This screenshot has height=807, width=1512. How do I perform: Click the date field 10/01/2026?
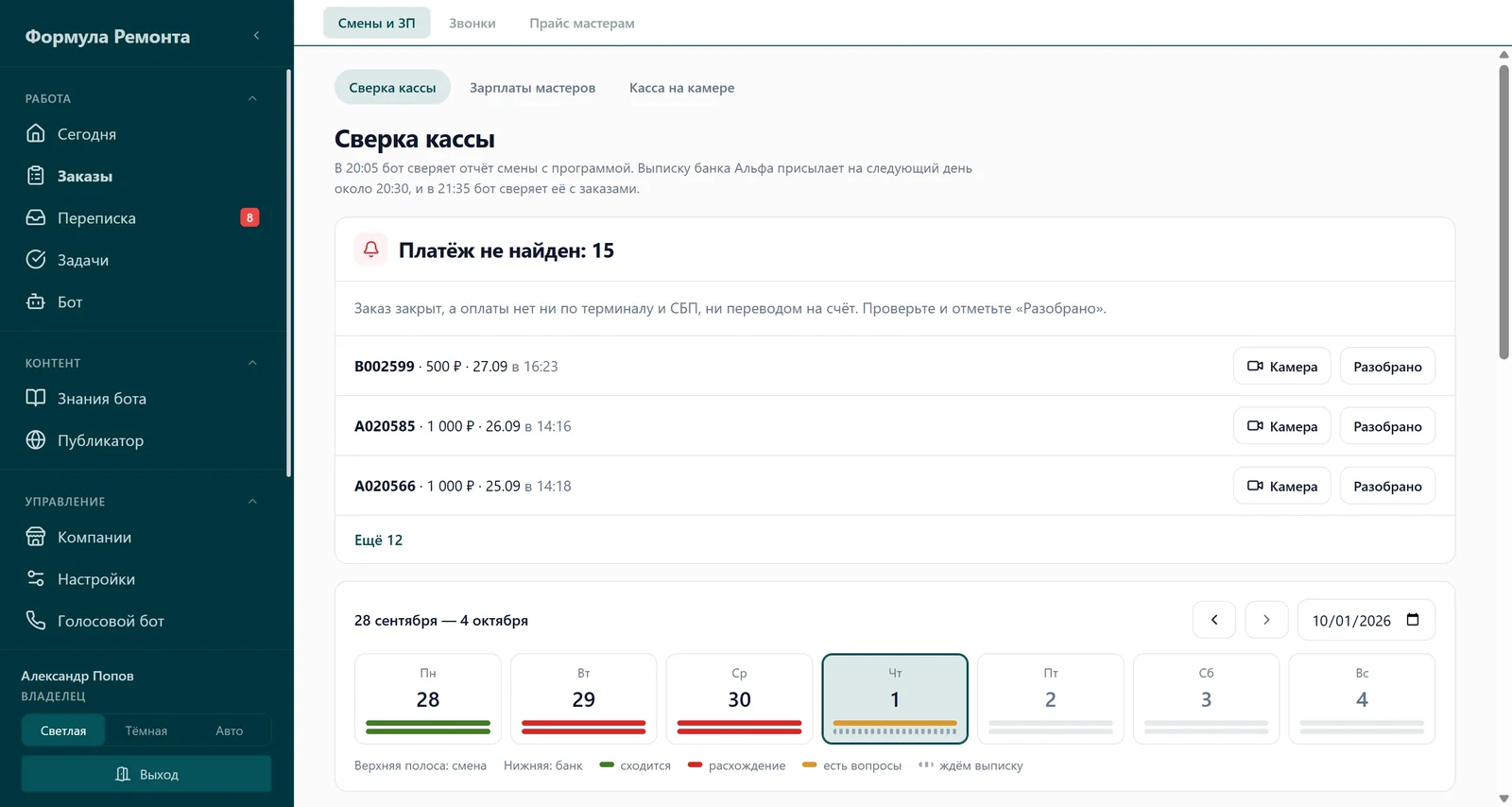pos(1366,620)
